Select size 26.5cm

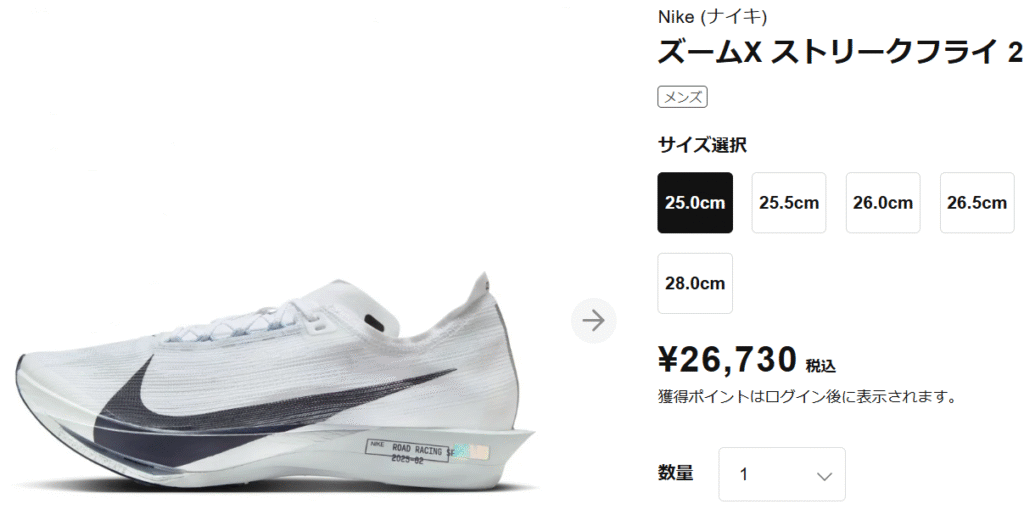[x=977, y=202]
